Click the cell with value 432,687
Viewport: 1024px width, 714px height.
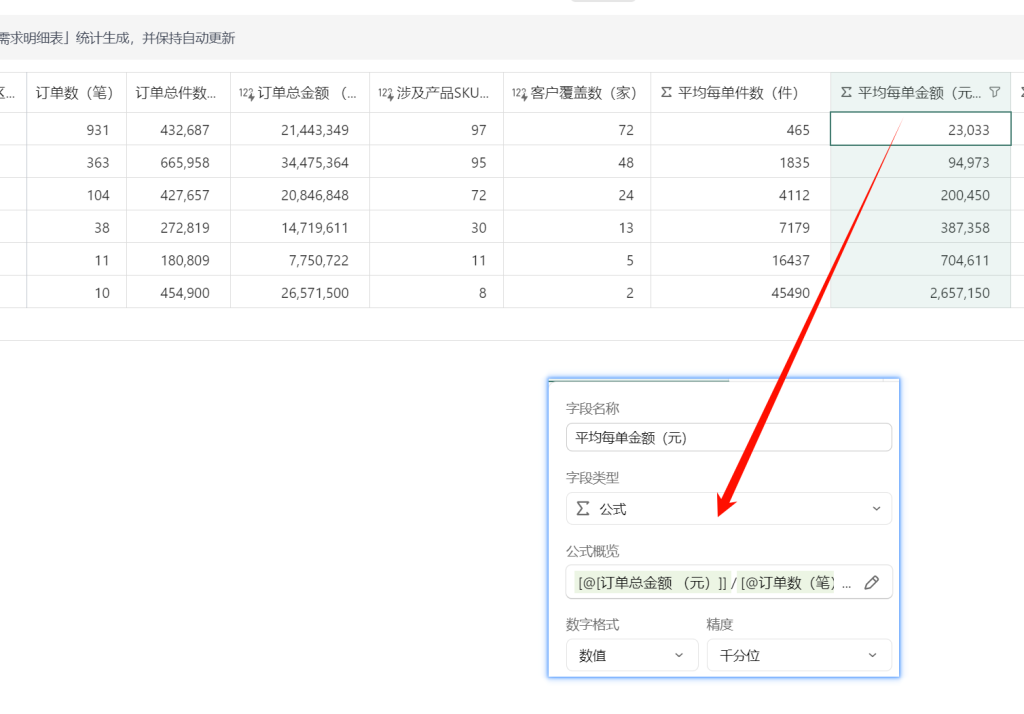178,129
